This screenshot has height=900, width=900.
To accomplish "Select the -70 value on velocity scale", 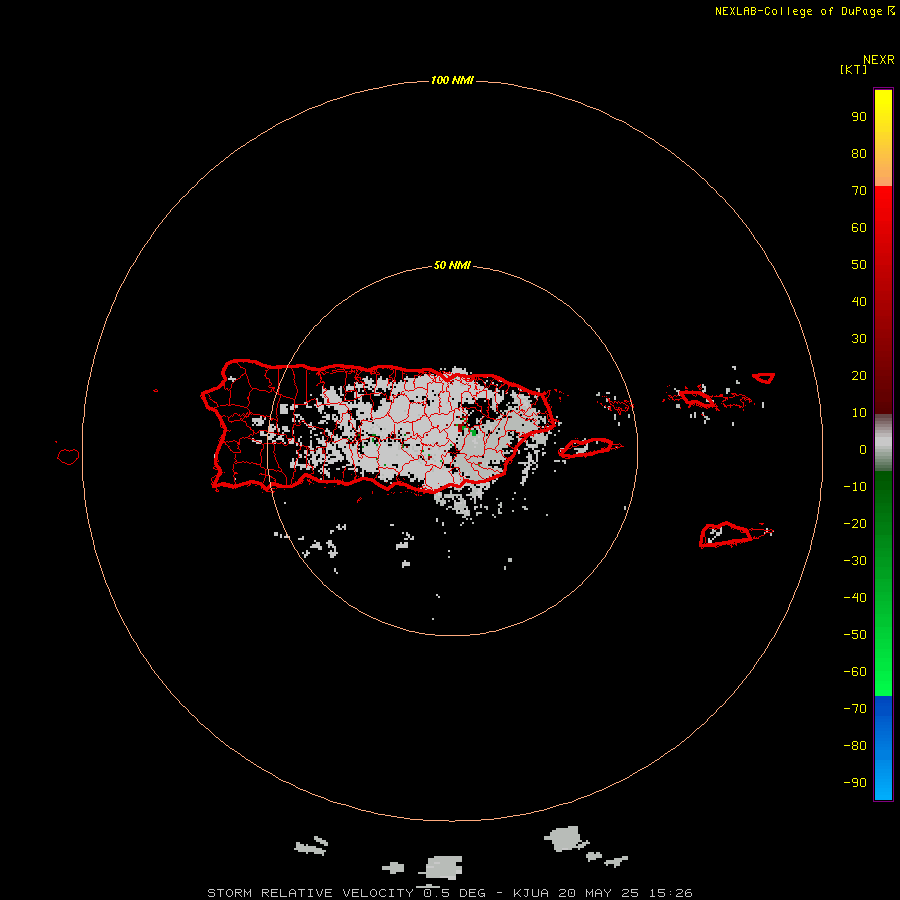I will pos(855,709).
